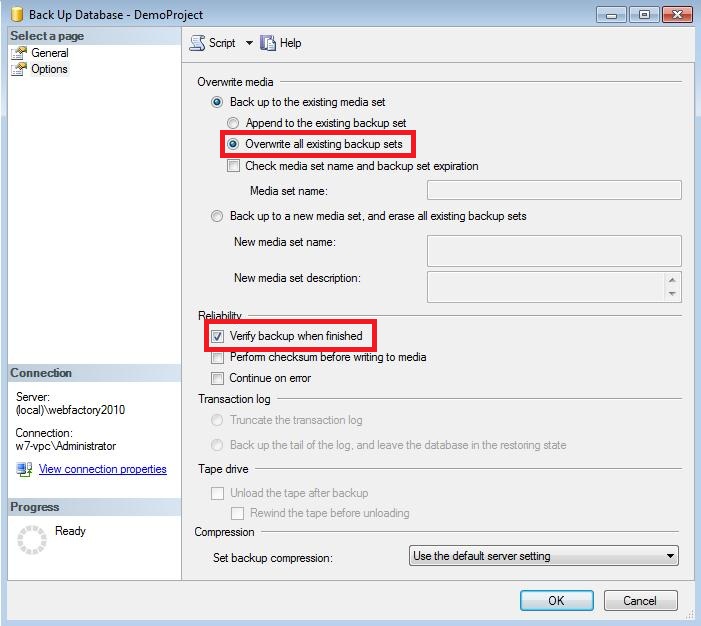This screenshot has height=626, width=701.
Task: Open the backup compression dropdown
Action: 545,556
